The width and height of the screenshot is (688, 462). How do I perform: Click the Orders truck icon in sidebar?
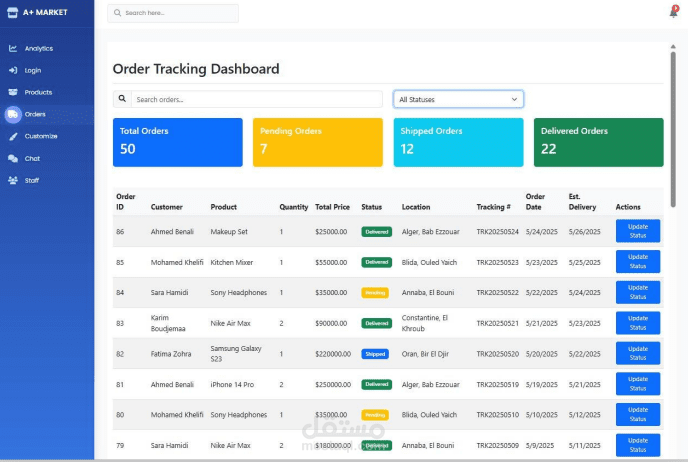pos(13,114)
